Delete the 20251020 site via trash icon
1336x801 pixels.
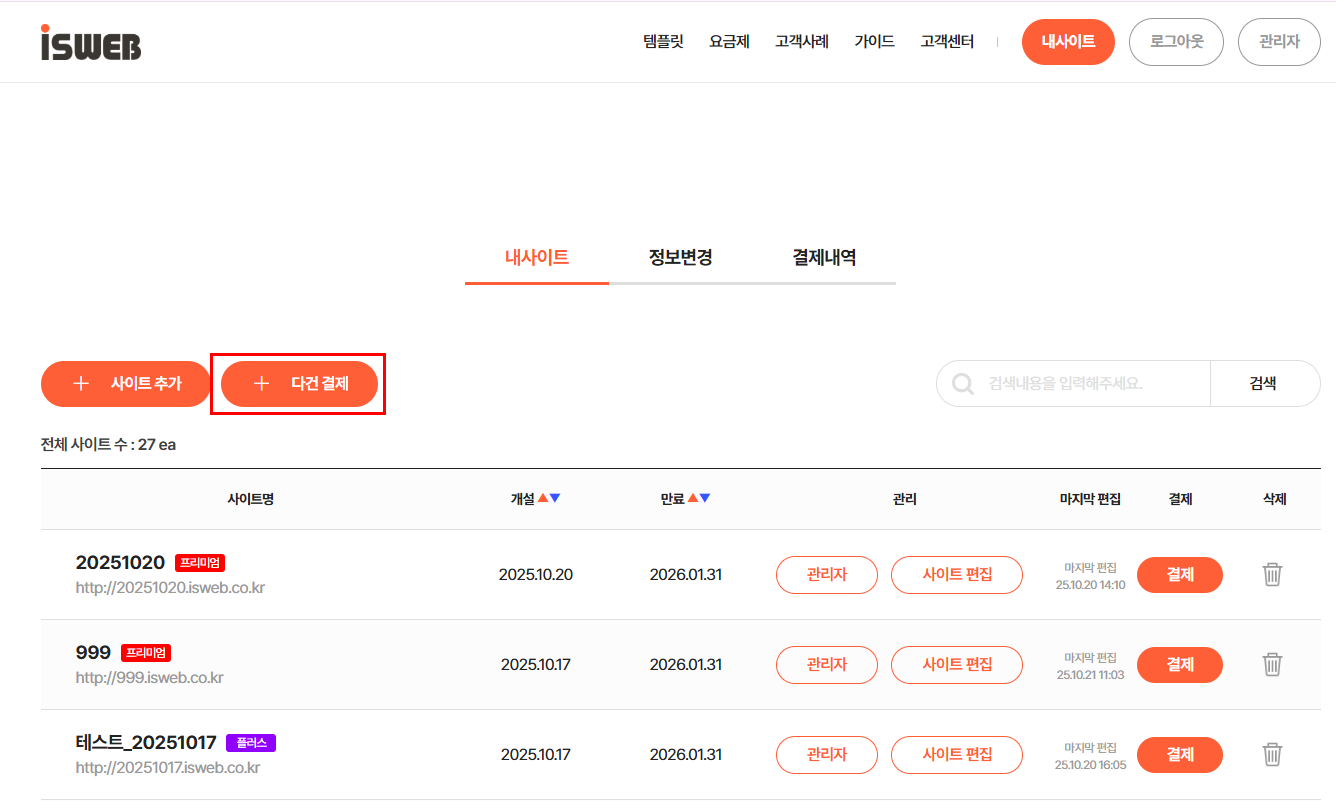1272,575
